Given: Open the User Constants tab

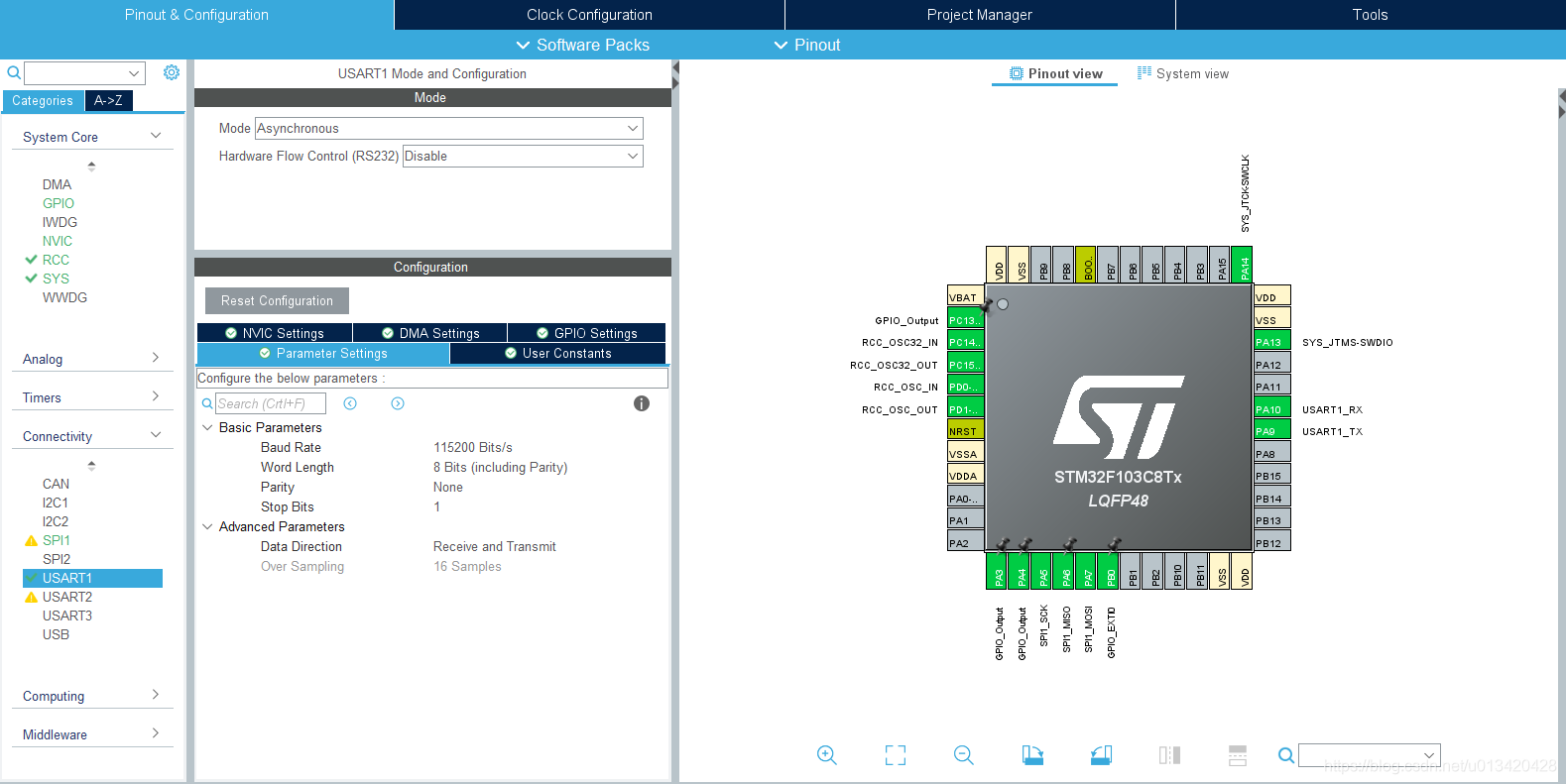Looking at the screenshot, I should (558, 353).
